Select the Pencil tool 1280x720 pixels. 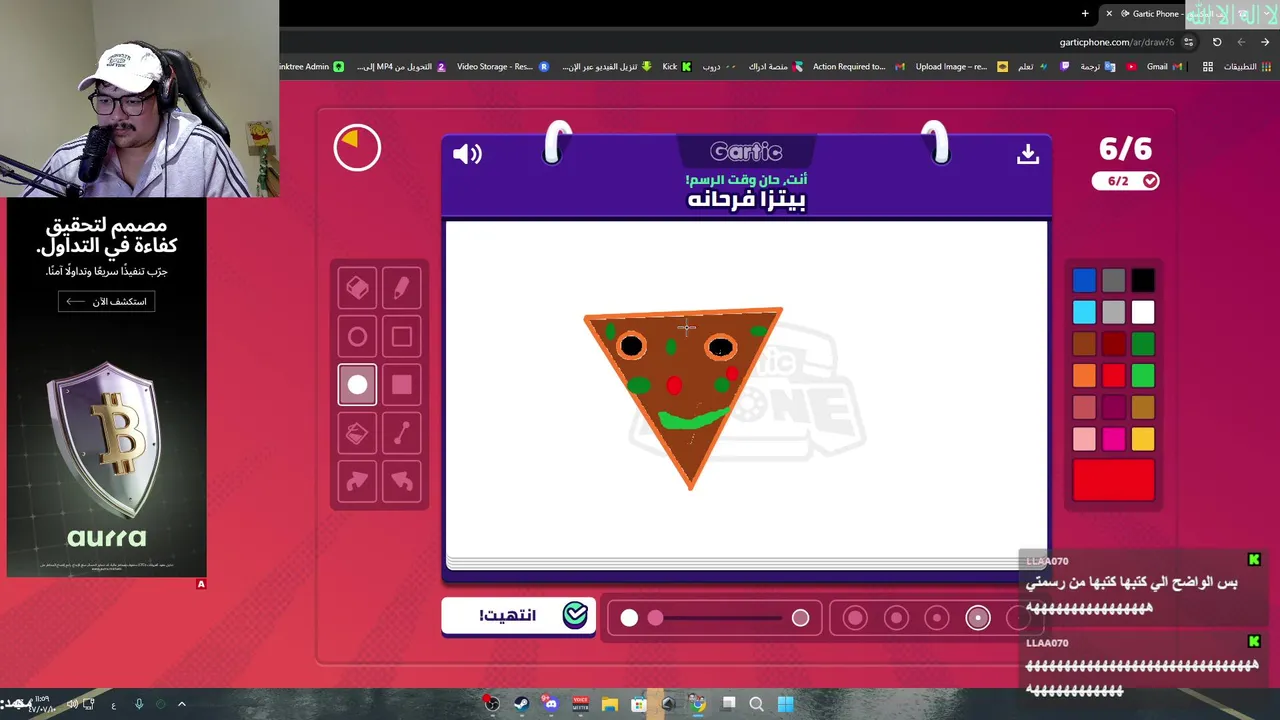401,288
